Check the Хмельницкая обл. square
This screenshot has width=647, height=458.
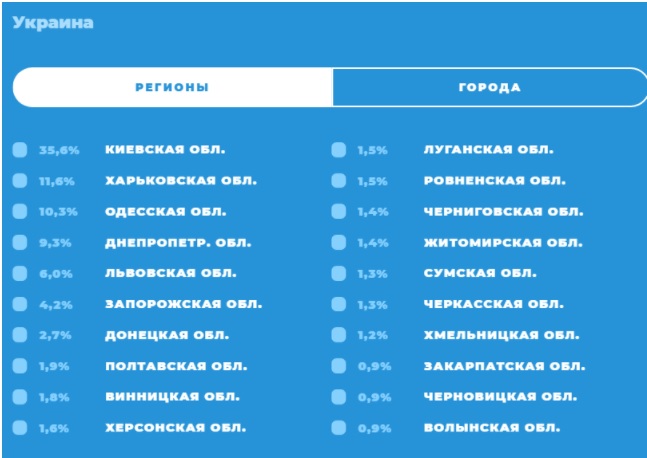[x=339, y=335]
